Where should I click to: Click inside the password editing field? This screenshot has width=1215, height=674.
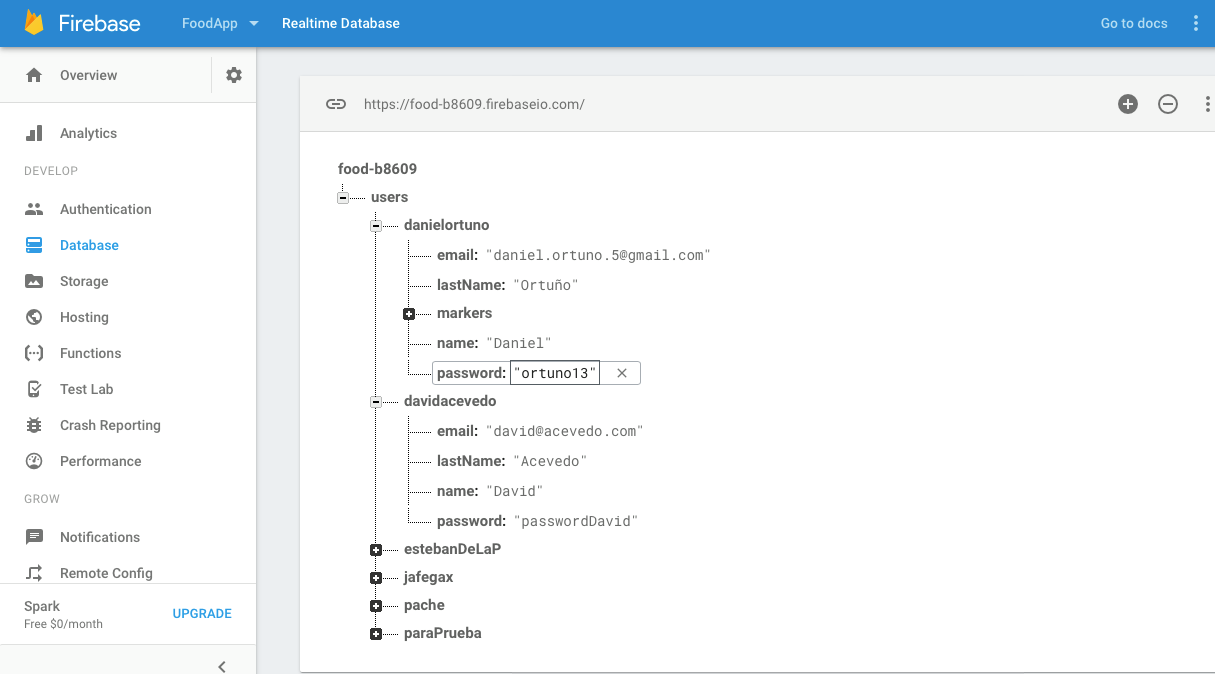555,372
